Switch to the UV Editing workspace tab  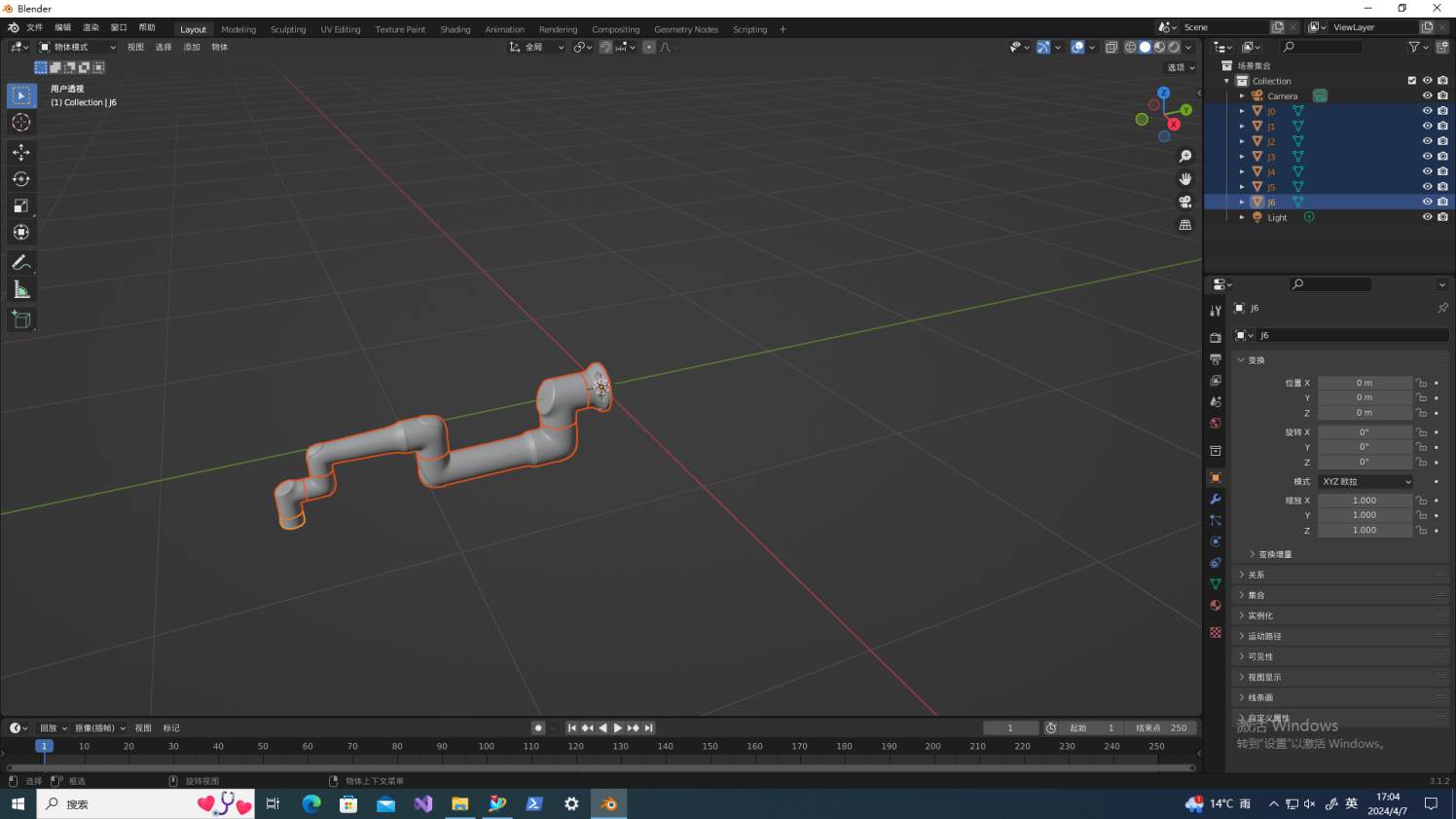click(x=341, y=30)
